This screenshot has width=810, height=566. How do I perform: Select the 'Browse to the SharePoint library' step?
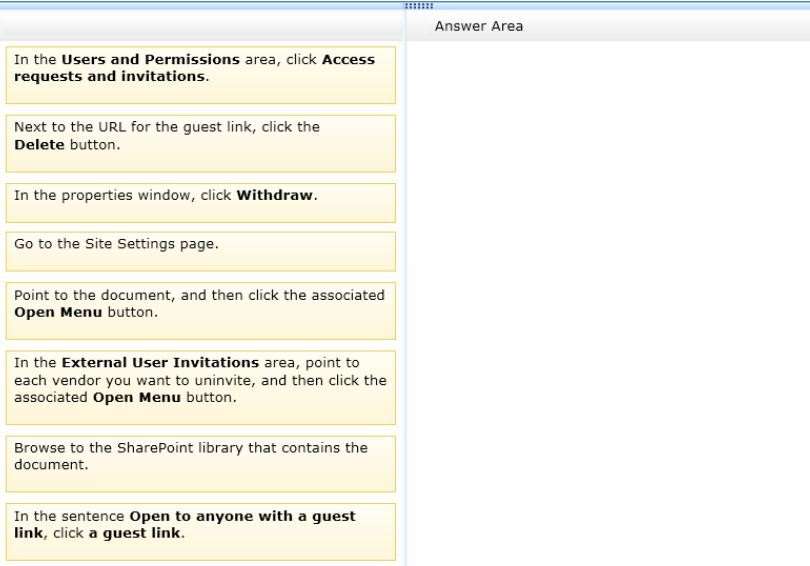pyautogui.click(x=200, y=464)
